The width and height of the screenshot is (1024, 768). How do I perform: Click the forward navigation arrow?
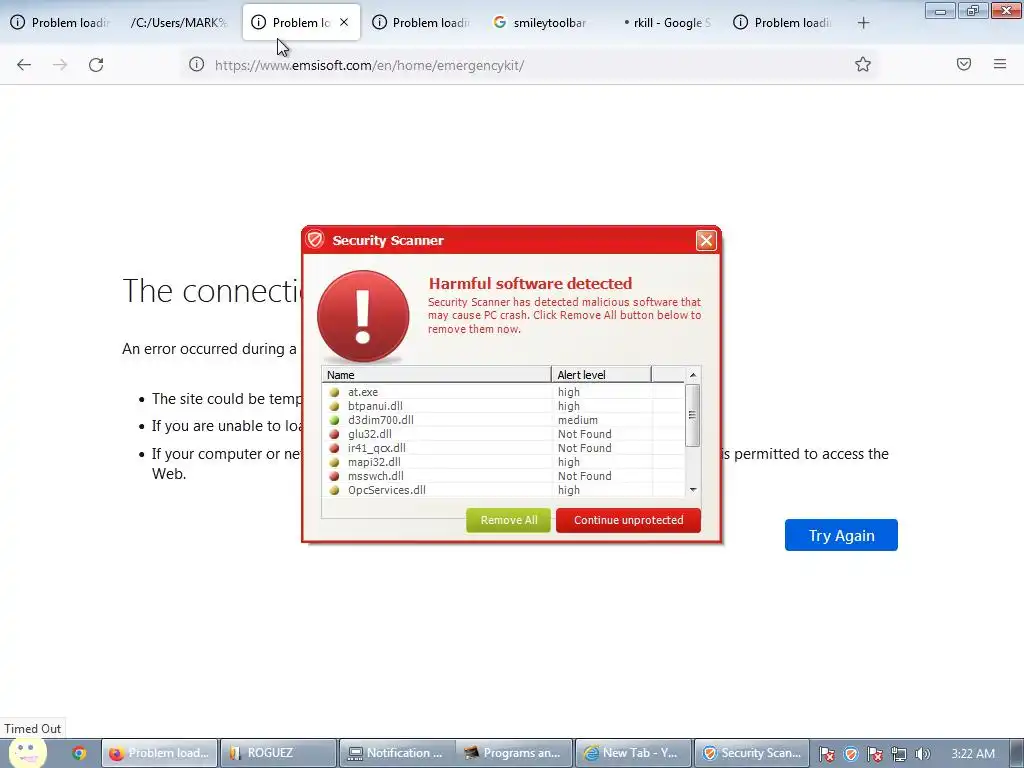(60, 65)
